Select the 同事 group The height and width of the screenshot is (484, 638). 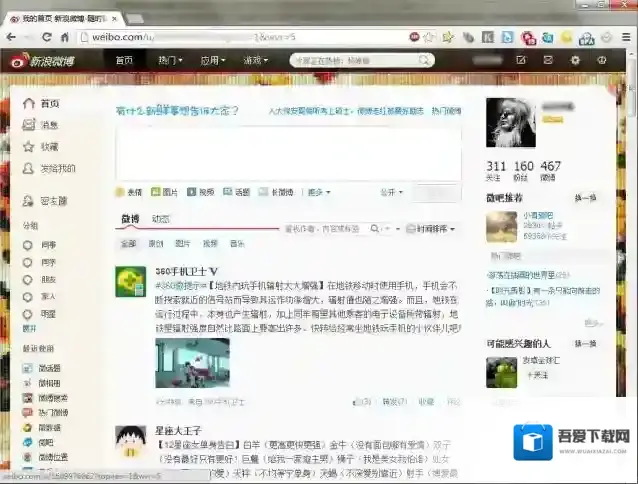(39, 245)
